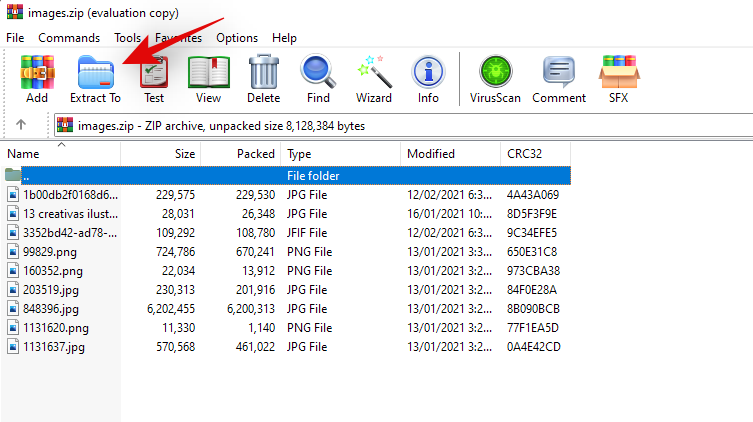Viewport: 753px width, 422px height.
Task: Go up one level arrow
Action: pyautogui.click(x=21, y=125)
